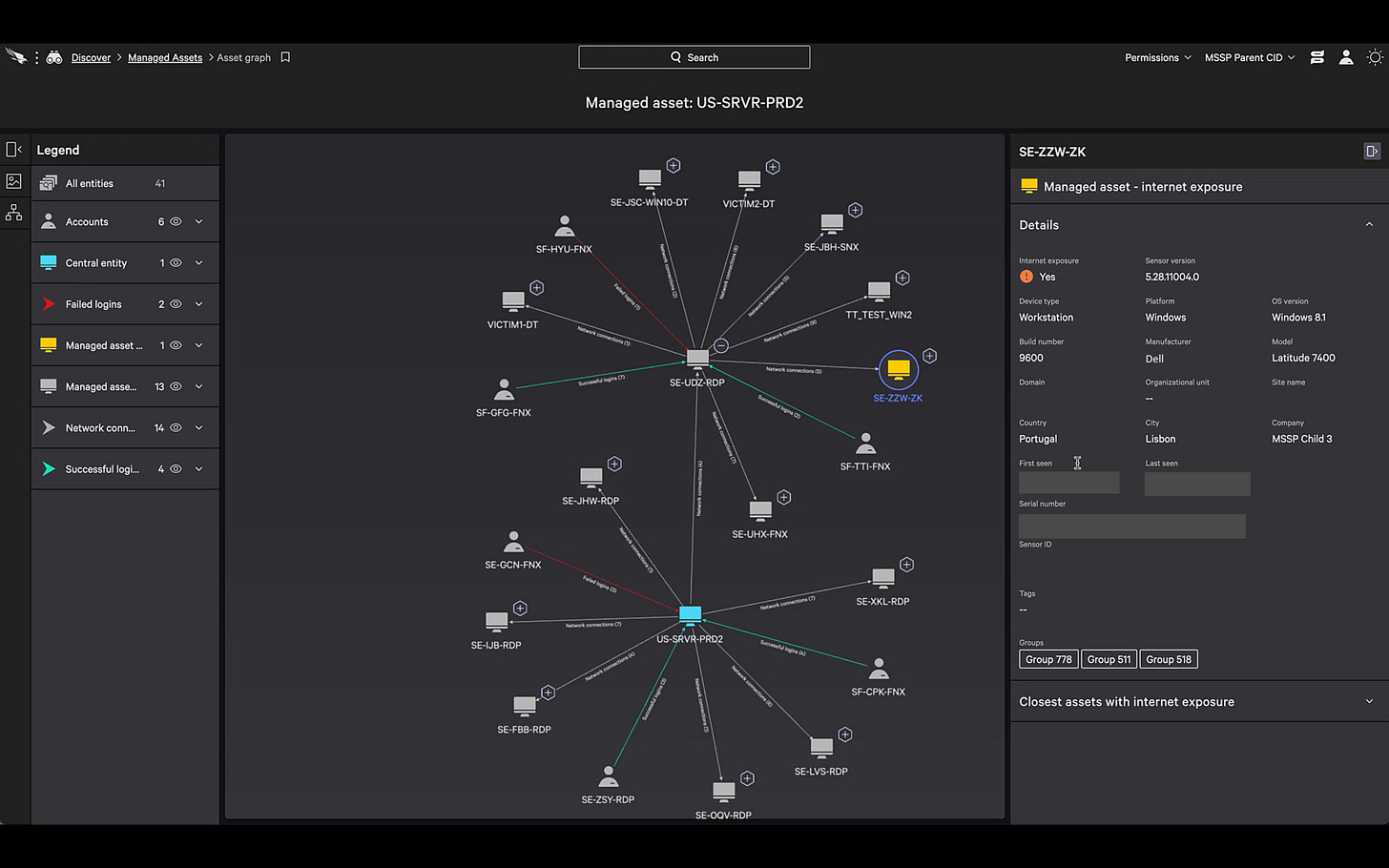Expand the plus on SE-ZZW-ZK node
This screenshot has height=868, width=1389.
tap(929, 356)
